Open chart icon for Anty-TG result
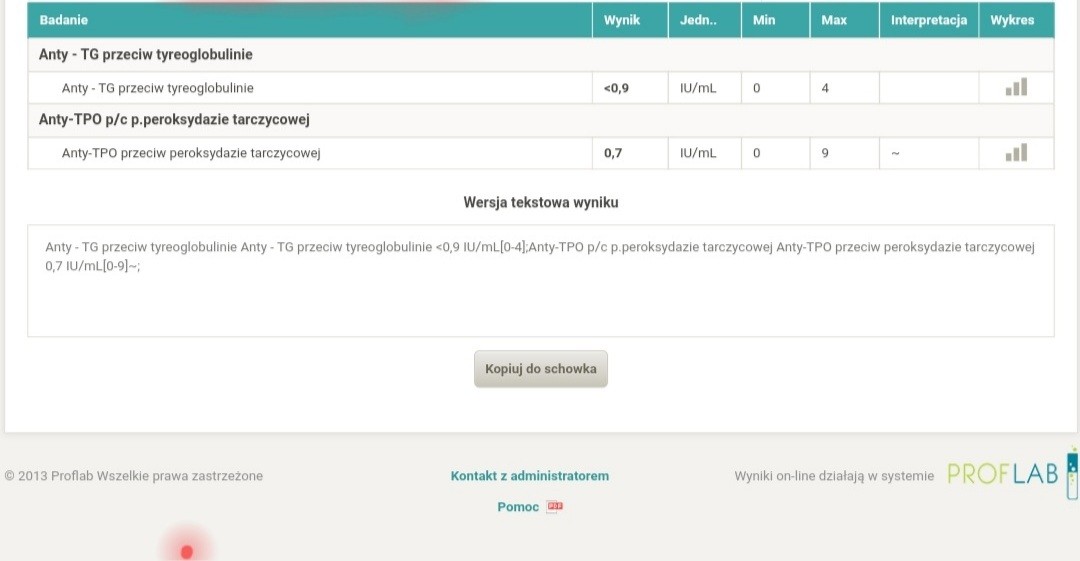This screenshot has width=1080, height=561. pos(1016,88)
